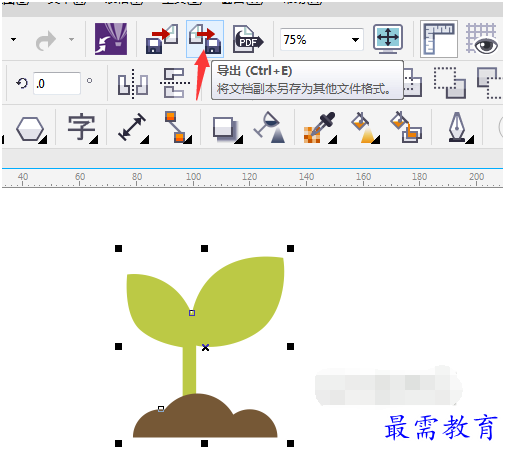This screenshot has height=459, width=506.
Task: Open the 75% zoom level dropdown arrow
Action: click(355, 40)
